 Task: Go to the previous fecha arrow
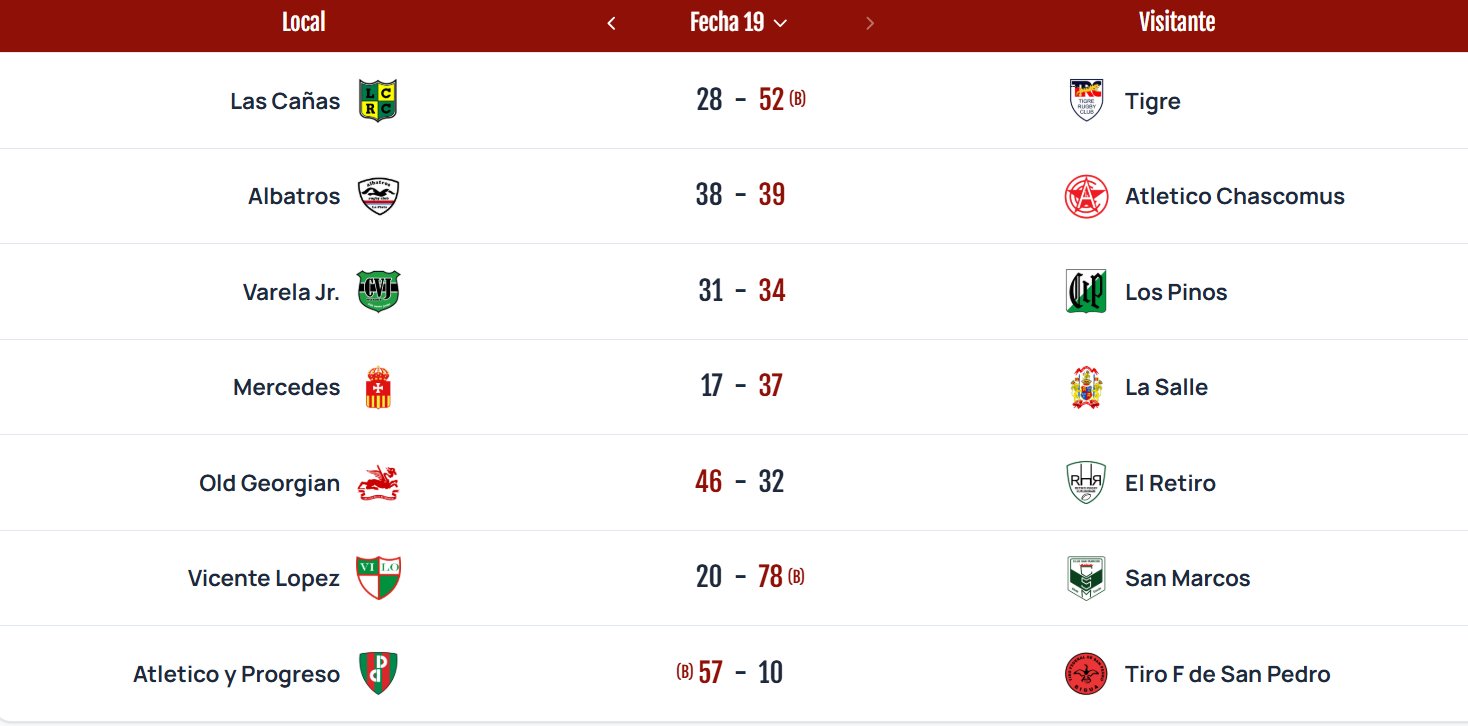[612, 23]
